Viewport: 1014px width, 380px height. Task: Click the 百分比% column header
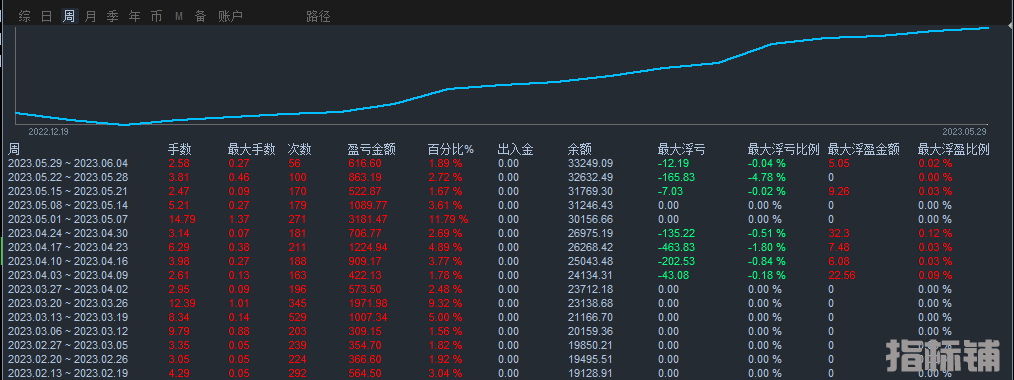[x=451, y=149]
